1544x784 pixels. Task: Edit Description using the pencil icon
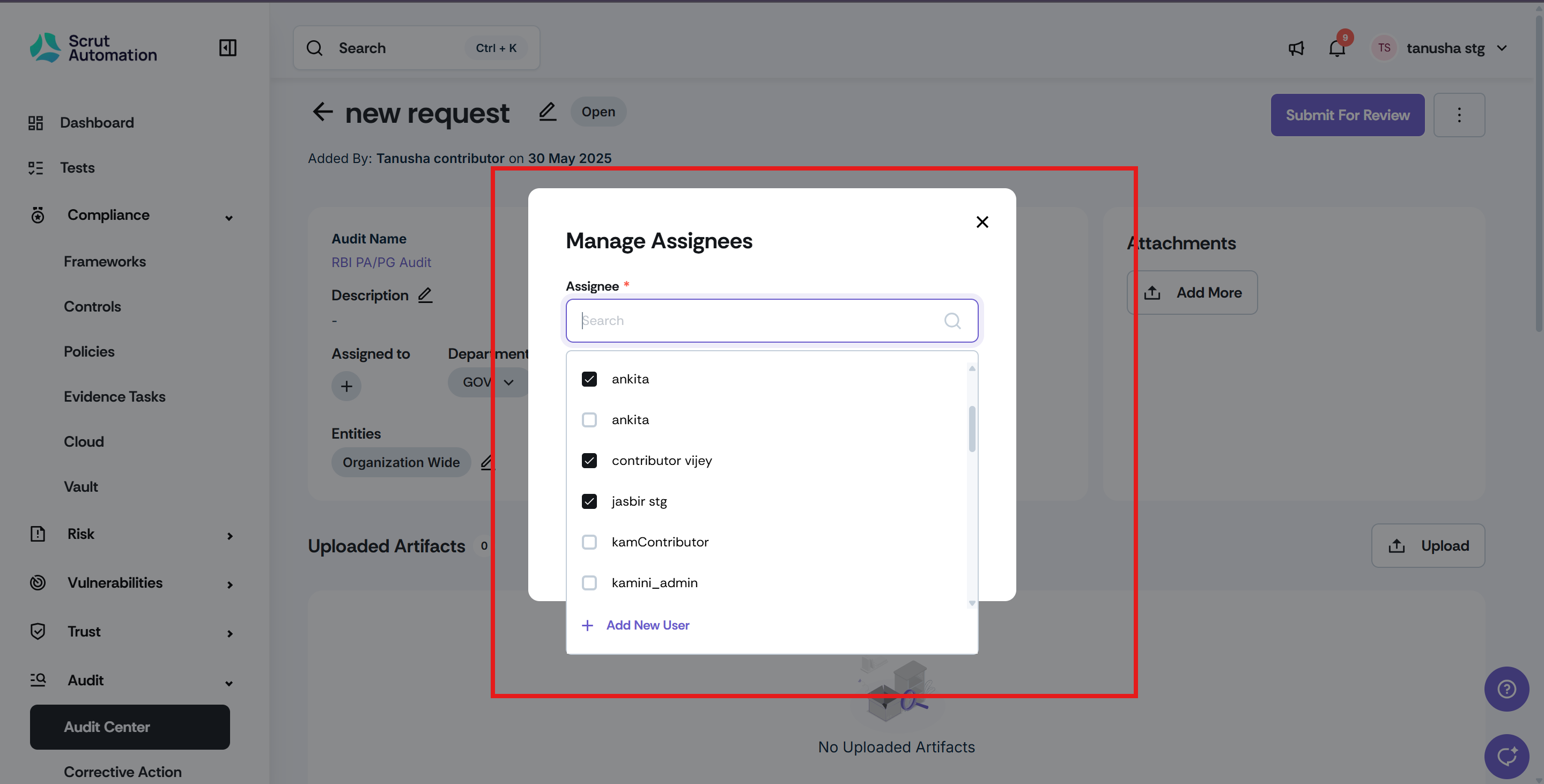(425, 295)
